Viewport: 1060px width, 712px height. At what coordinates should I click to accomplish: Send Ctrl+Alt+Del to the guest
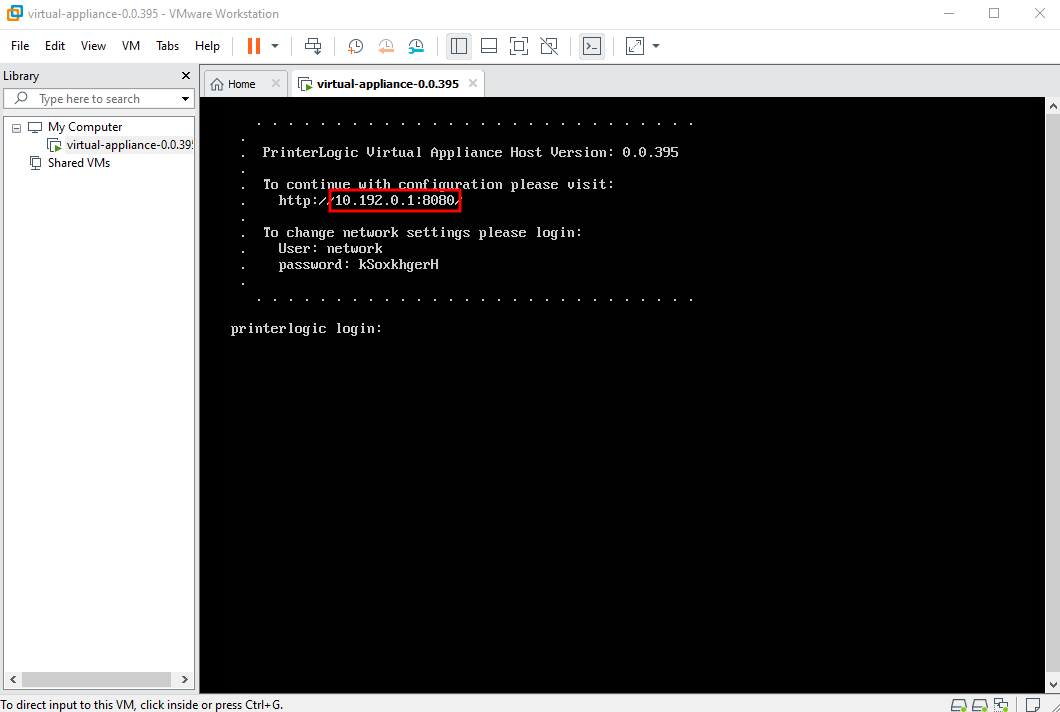(x=313, y=45)
